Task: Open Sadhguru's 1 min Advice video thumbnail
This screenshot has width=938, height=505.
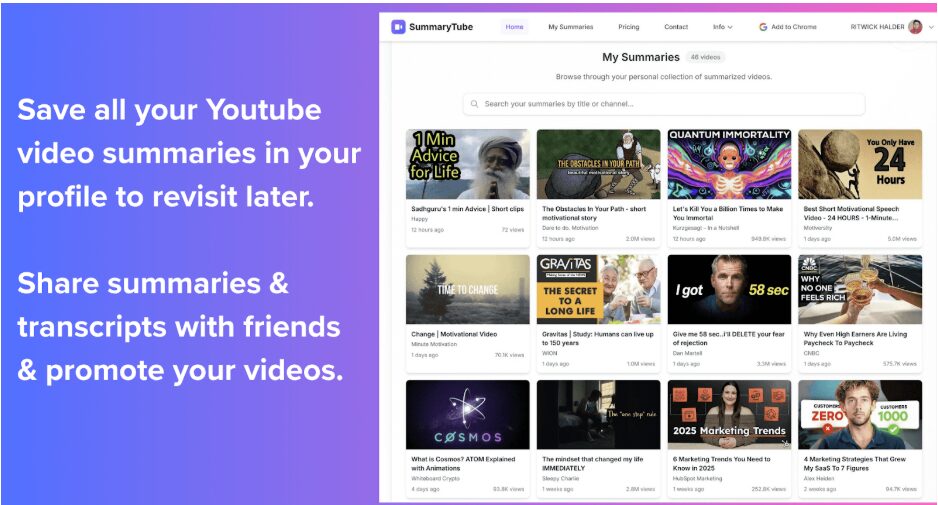Action: [467, 164]
